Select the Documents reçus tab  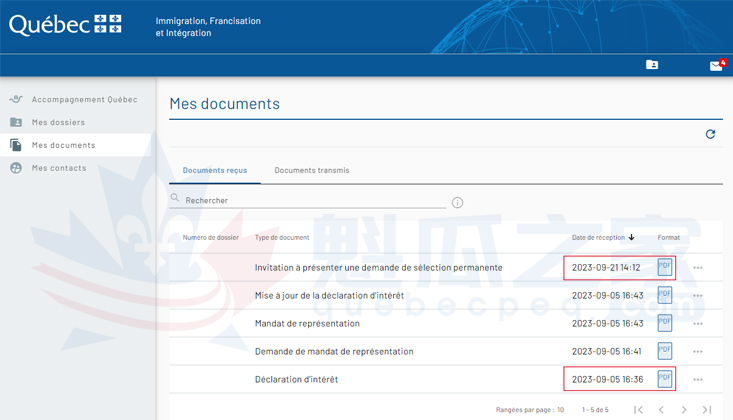[x=215, y=171]
